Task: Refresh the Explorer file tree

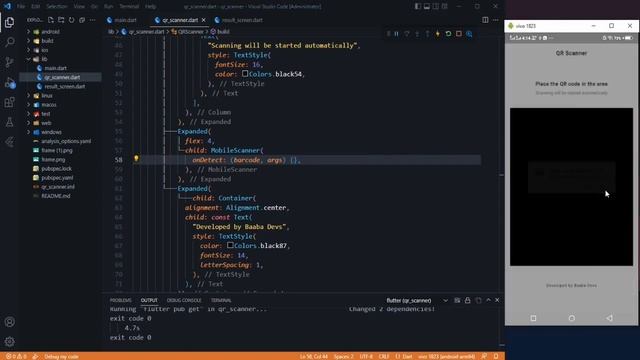Action: 71,20
